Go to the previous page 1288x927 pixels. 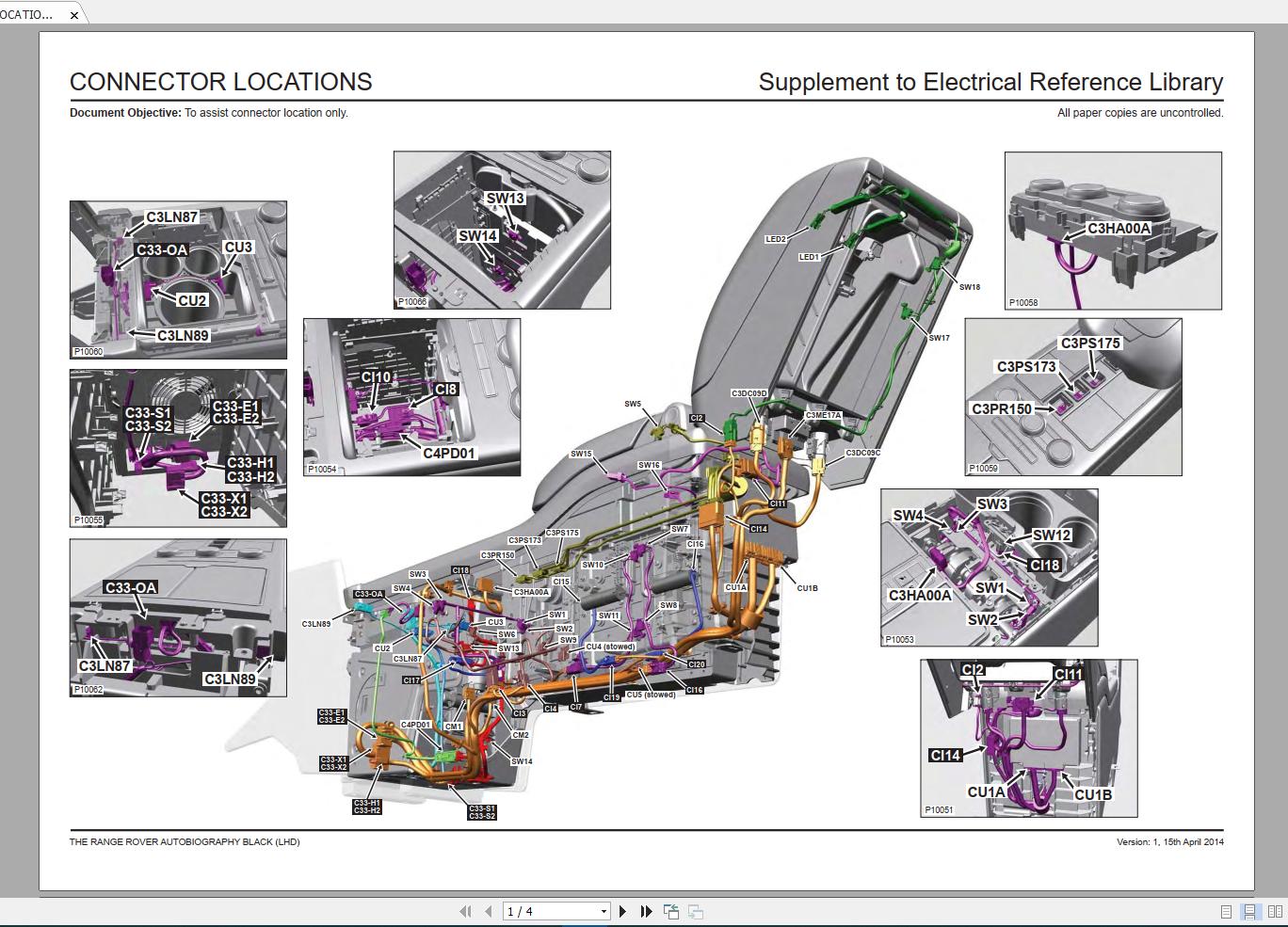click(x=487, y=911)
